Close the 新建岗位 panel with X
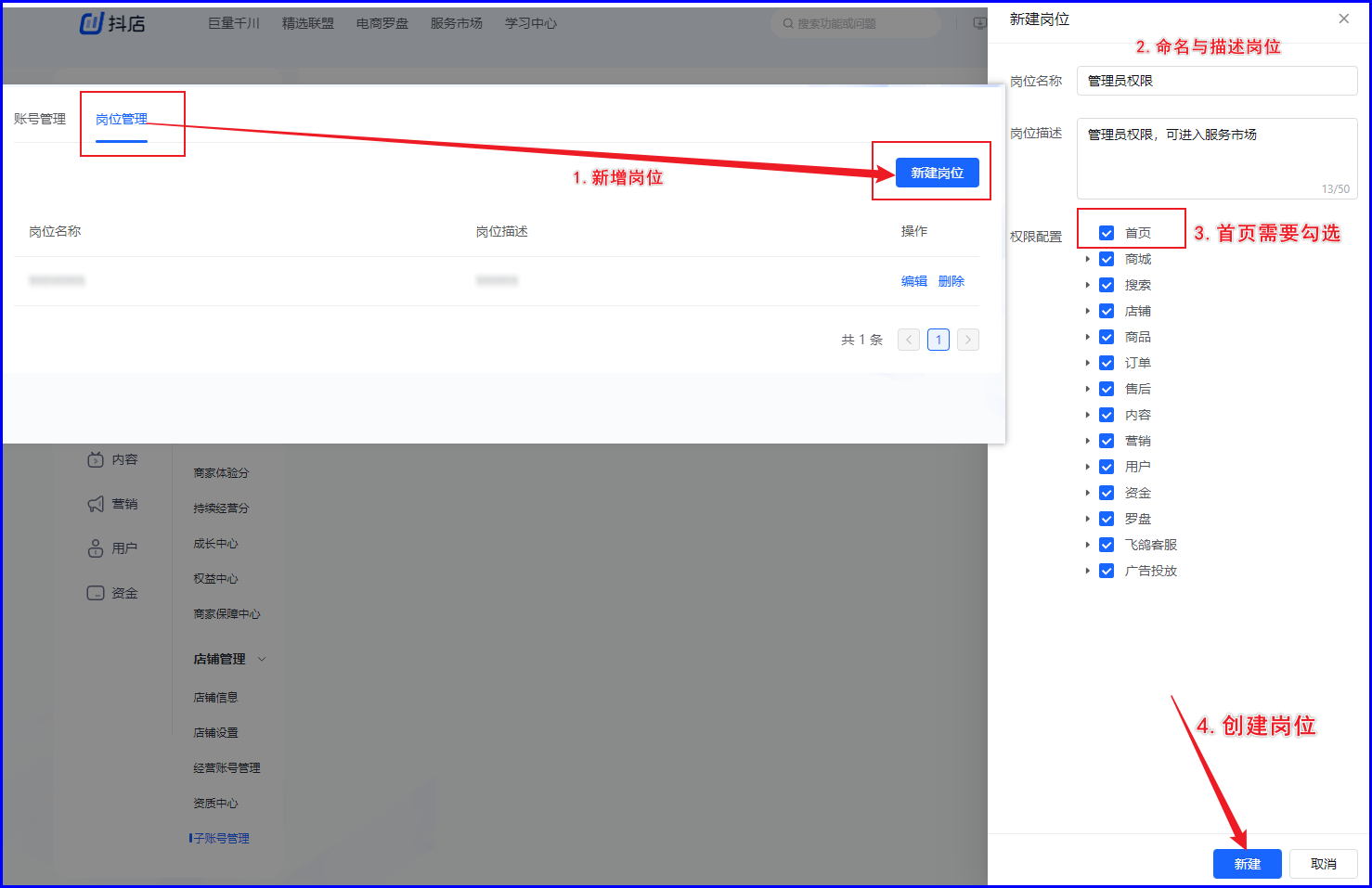 click(x=1343, y=19)
